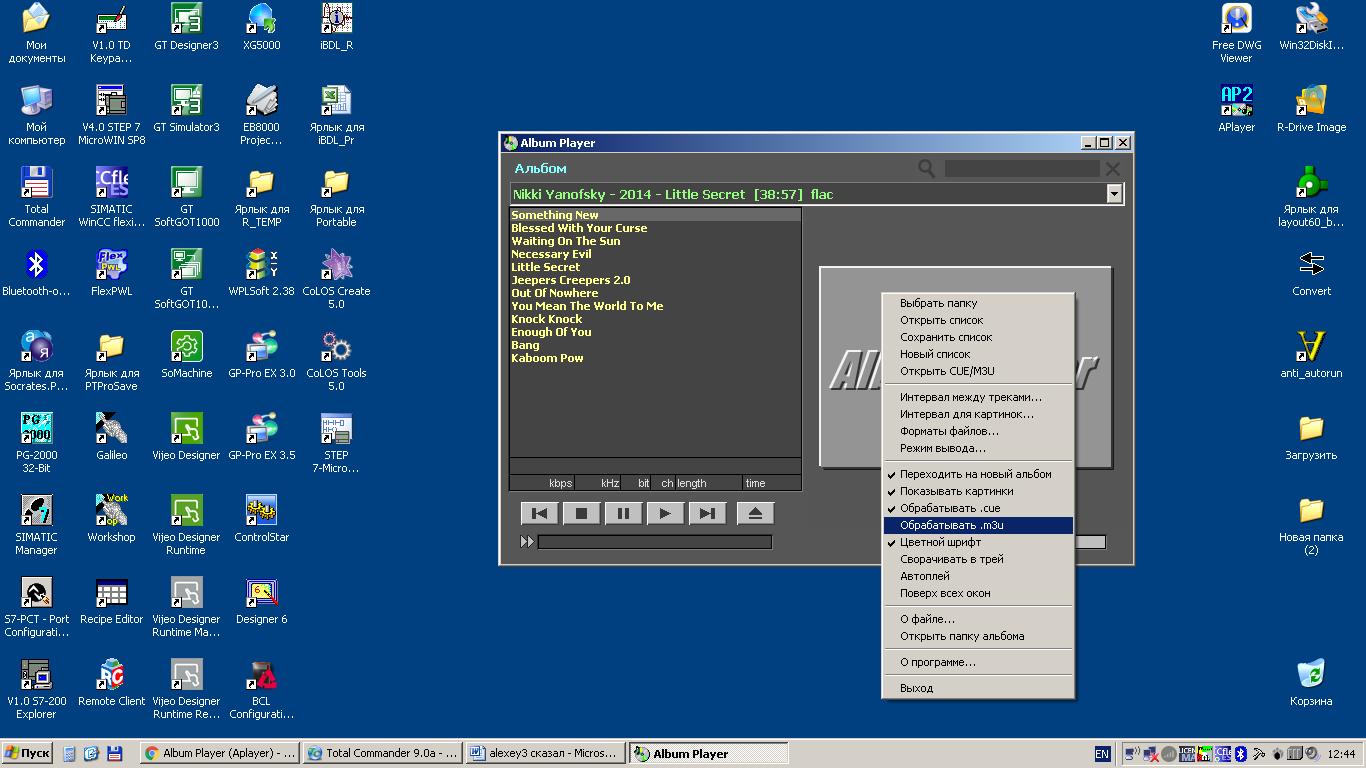Image resolution: width=1366 pixels, height=768 pixels.
Task: Choose 'Выход' to exit Album Player
Action: [978, 688]
